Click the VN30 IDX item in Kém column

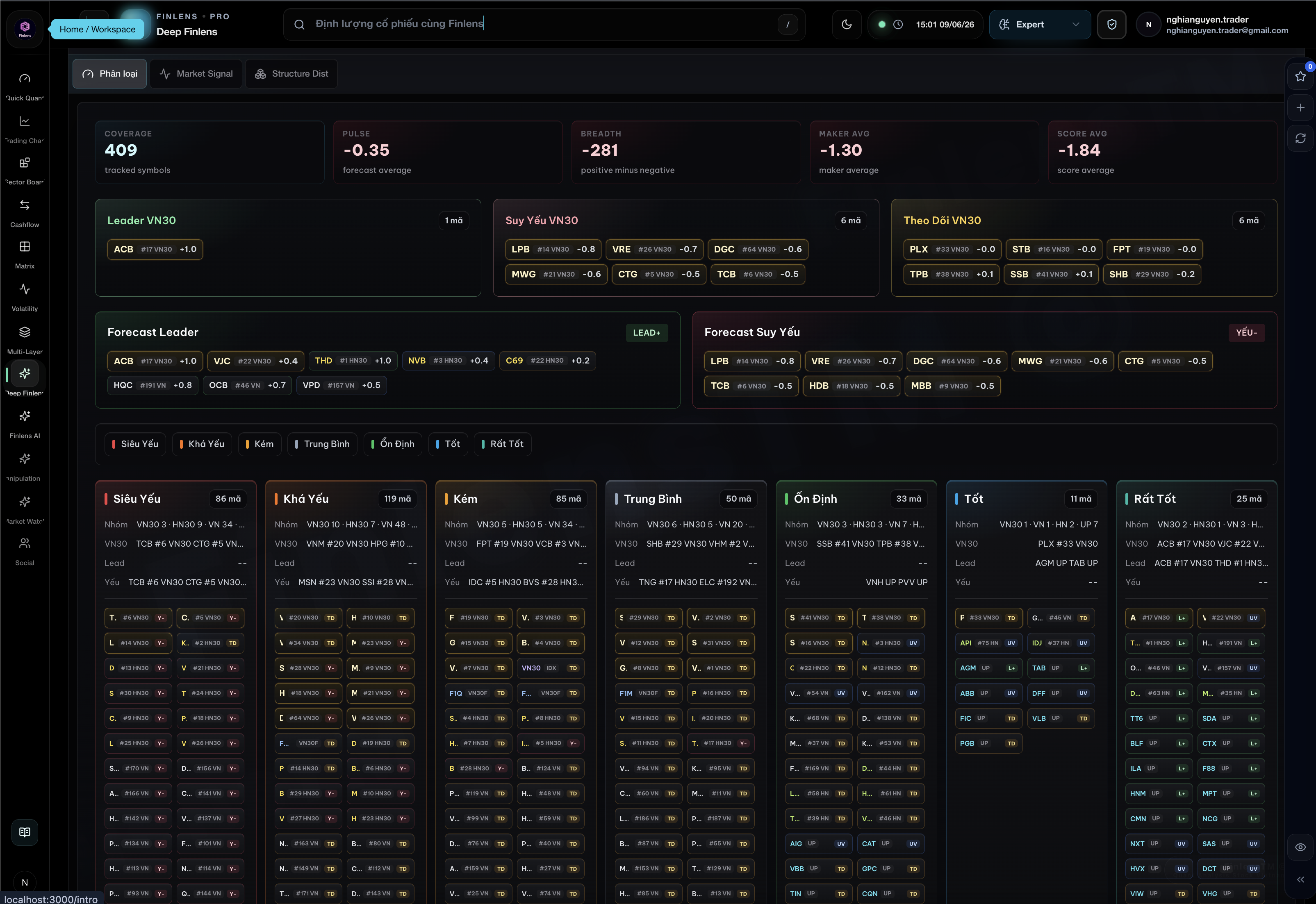(550, 668)
